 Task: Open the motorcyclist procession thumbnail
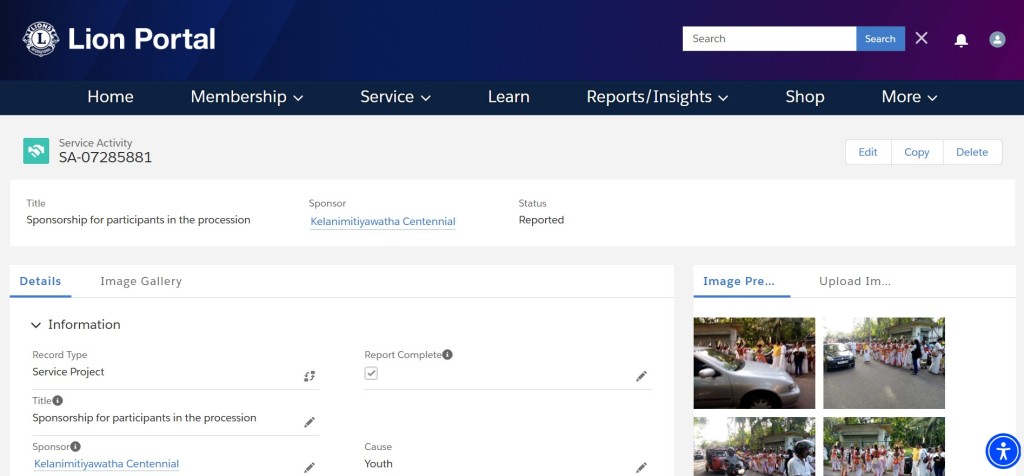[754, 447]
